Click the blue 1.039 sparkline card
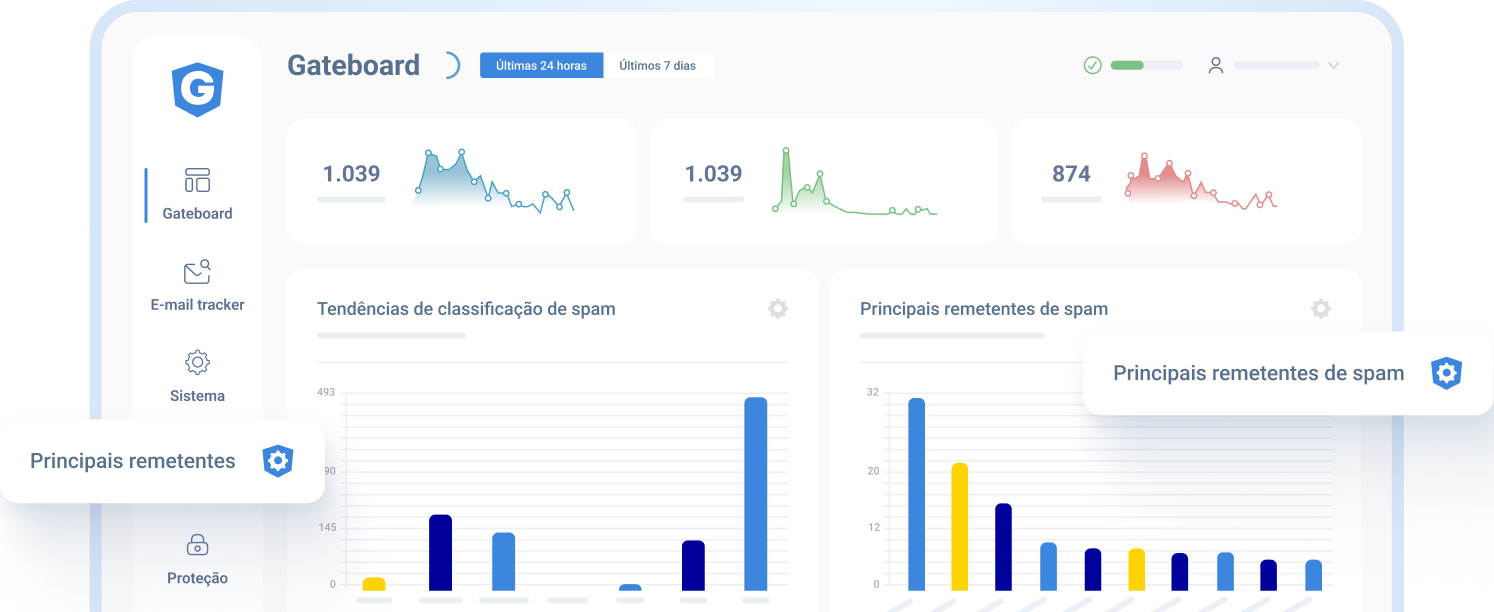This screenshot has width=1494, height=612. click(x=461, y=181)
